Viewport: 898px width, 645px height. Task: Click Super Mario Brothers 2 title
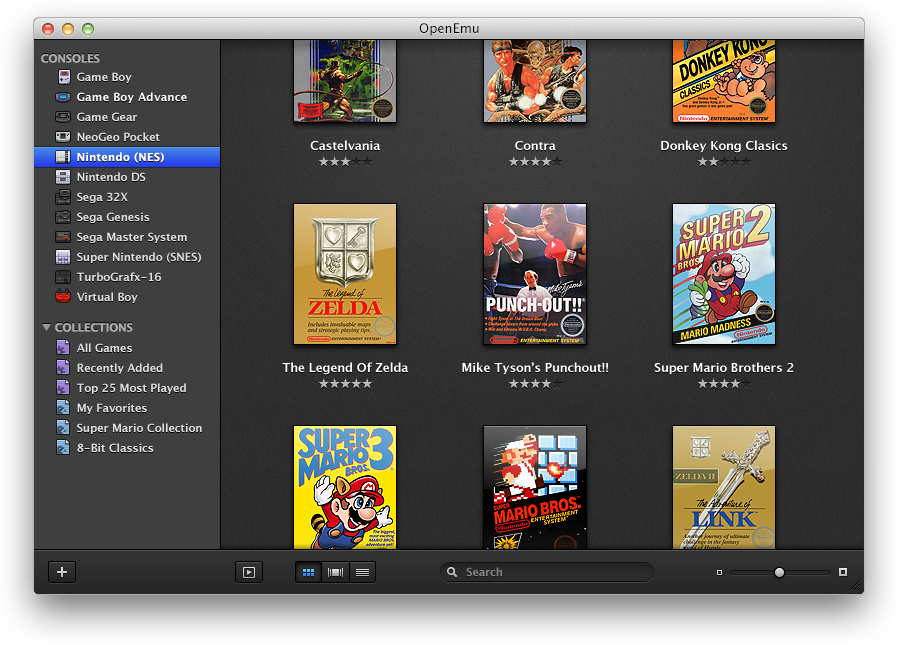(724, 368)
